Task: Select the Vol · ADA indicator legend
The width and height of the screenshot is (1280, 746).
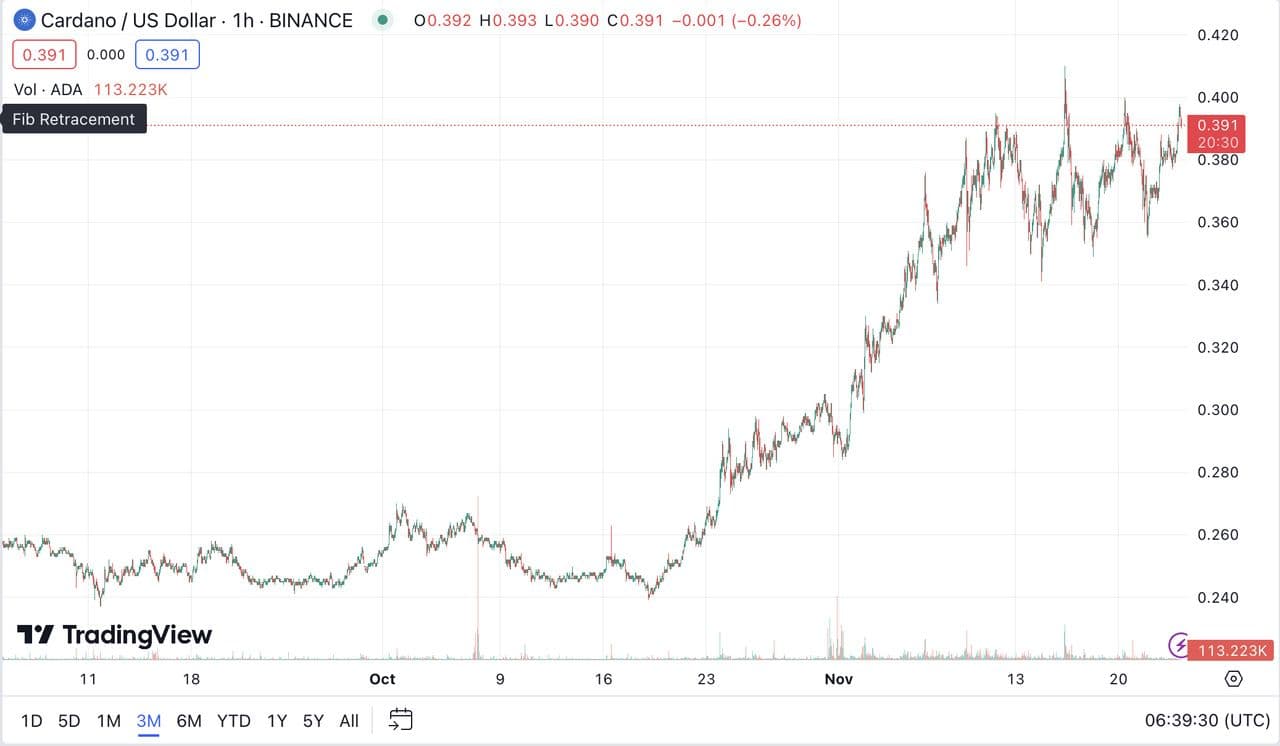Action: [48, 90]
